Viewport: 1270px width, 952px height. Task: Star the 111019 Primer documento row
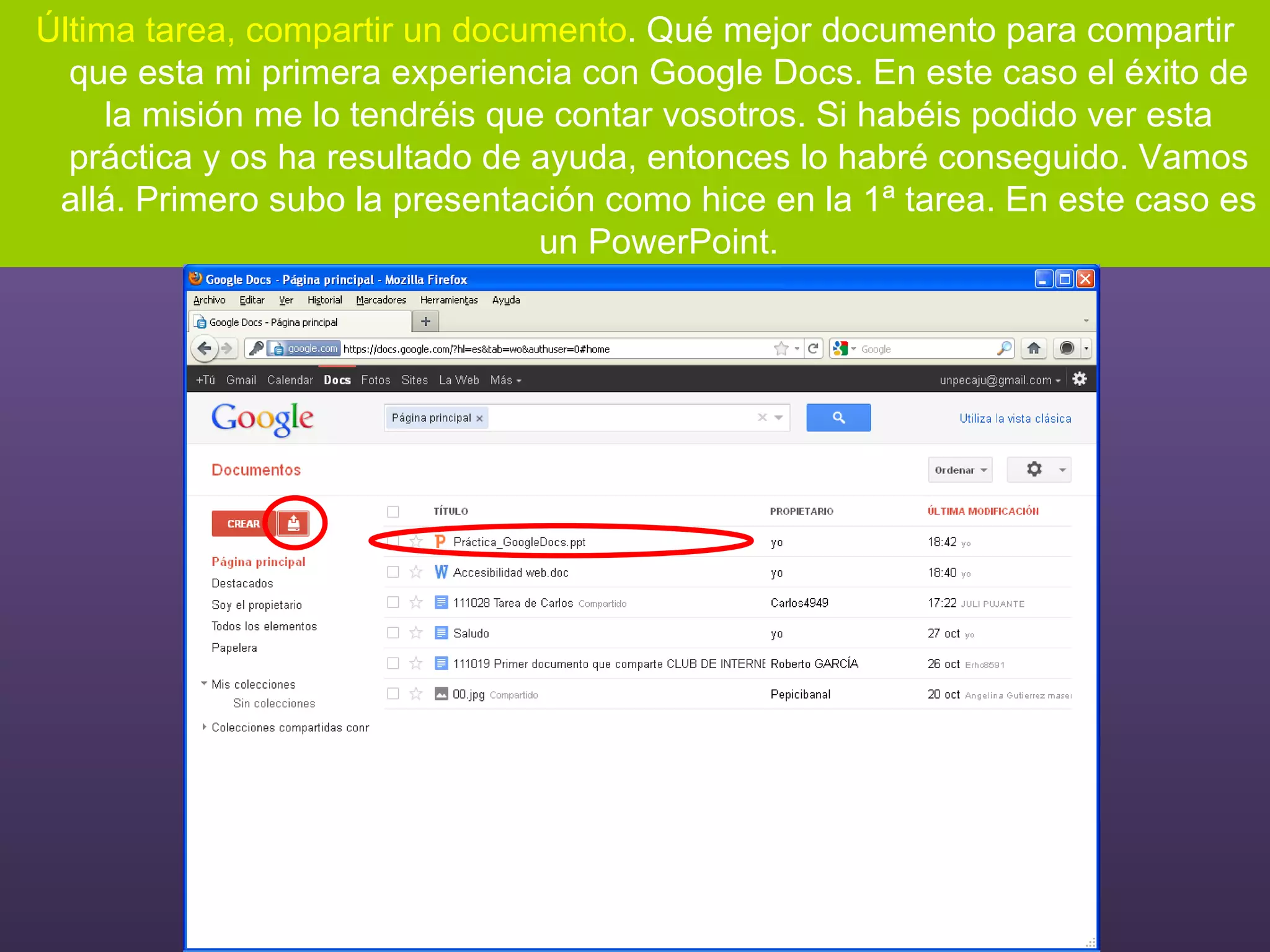point(416,663)
